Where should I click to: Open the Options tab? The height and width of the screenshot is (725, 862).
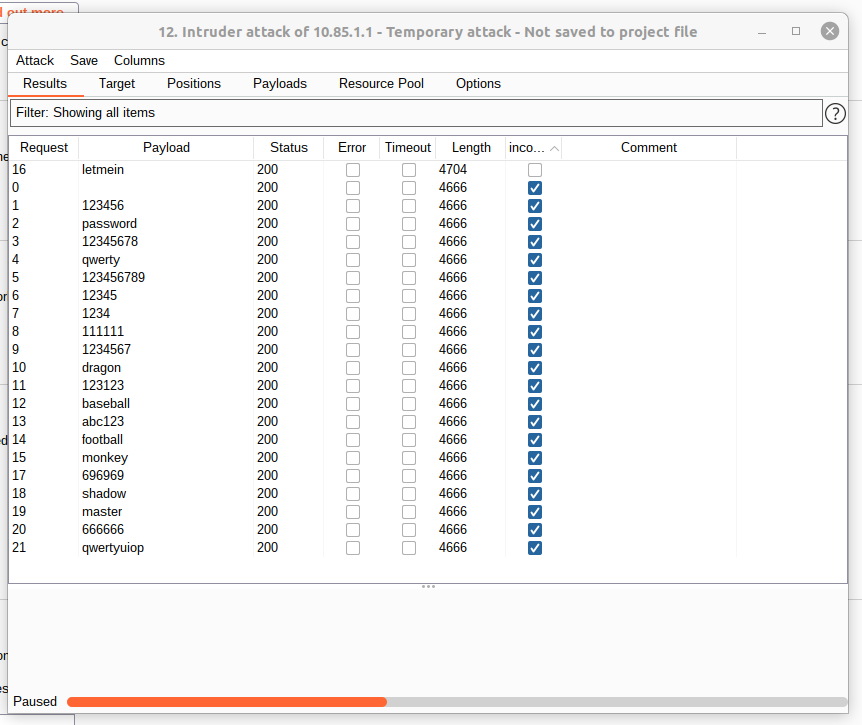(x=478, y=83)
